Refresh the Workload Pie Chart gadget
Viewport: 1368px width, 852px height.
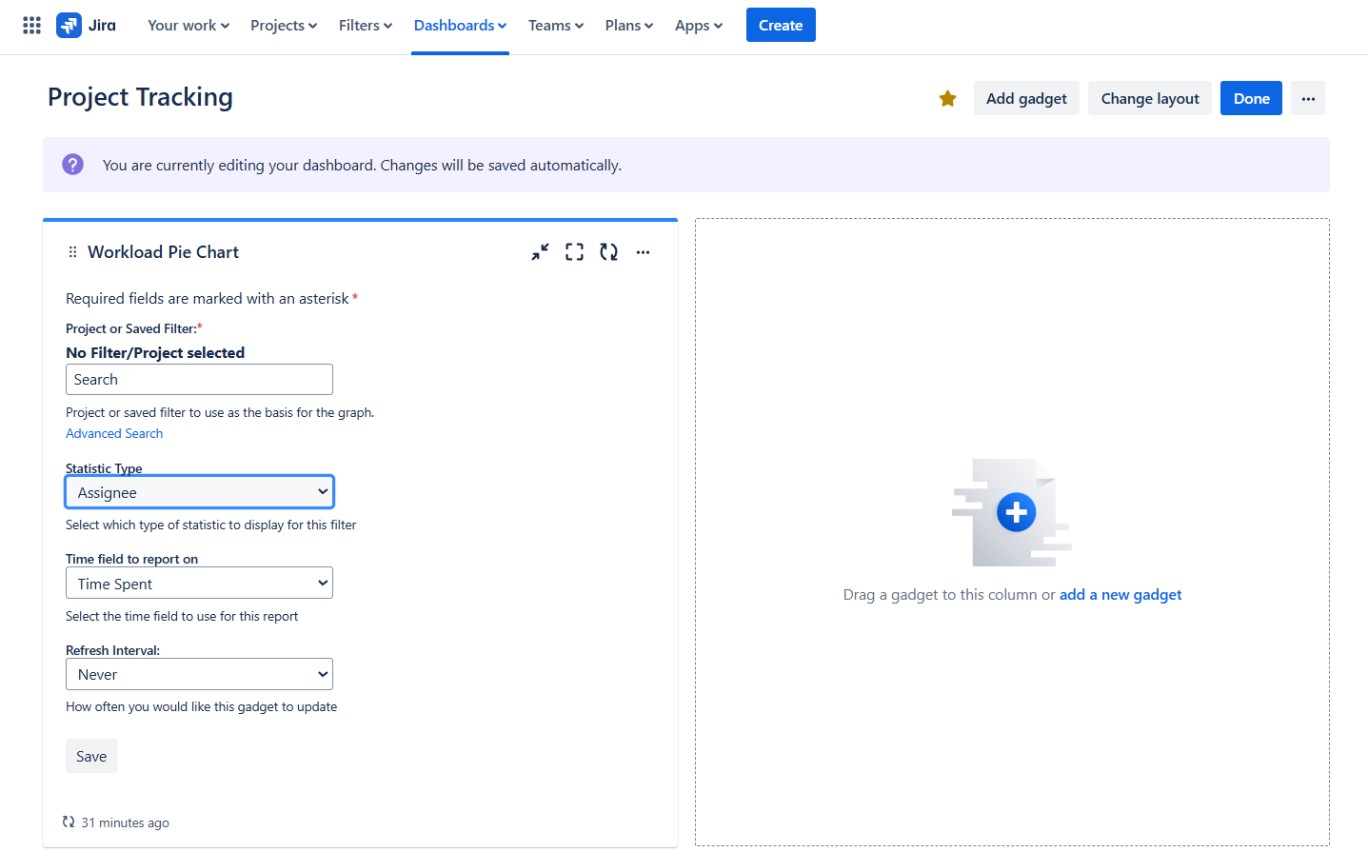[x=608, y=252]
